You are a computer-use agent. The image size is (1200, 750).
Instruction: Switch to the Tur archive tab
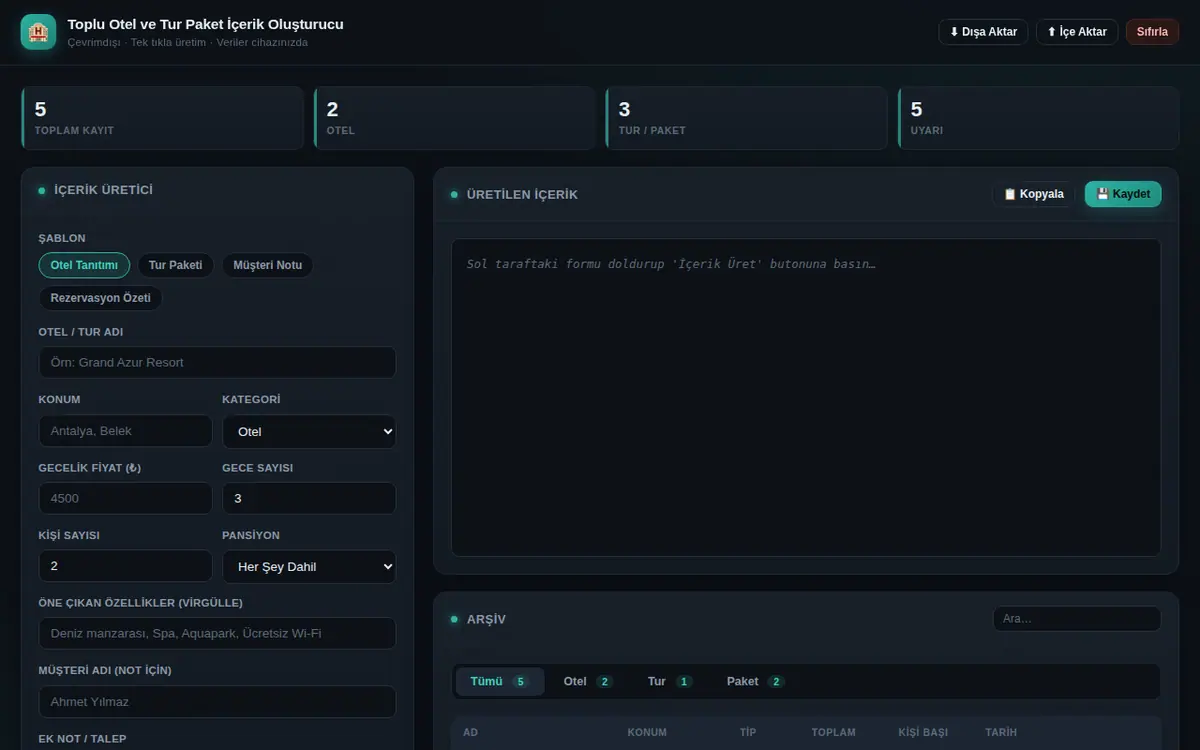[670, 681]
